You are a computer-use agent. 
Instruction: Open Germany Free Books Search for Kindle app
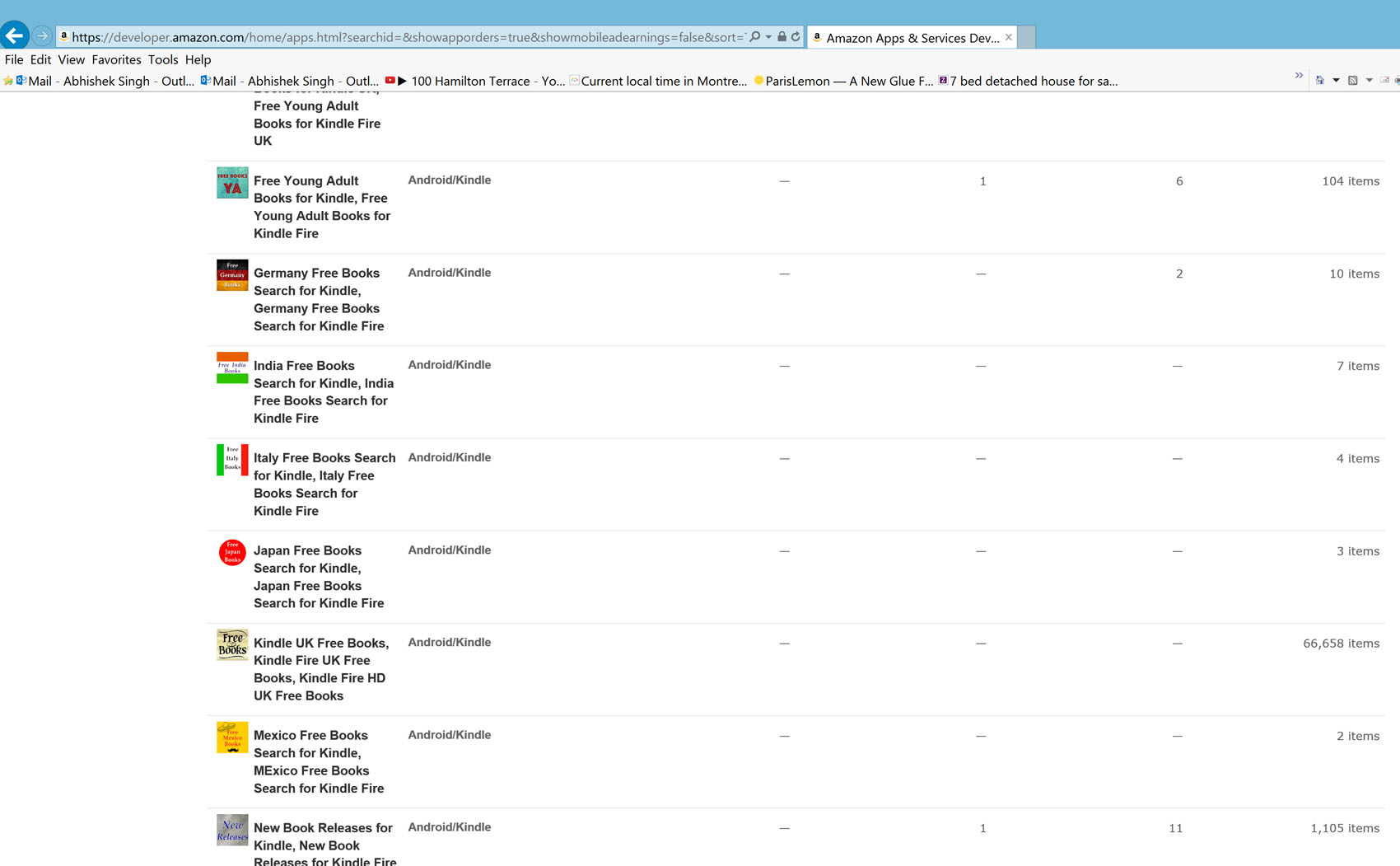click(x=319, y=299)
